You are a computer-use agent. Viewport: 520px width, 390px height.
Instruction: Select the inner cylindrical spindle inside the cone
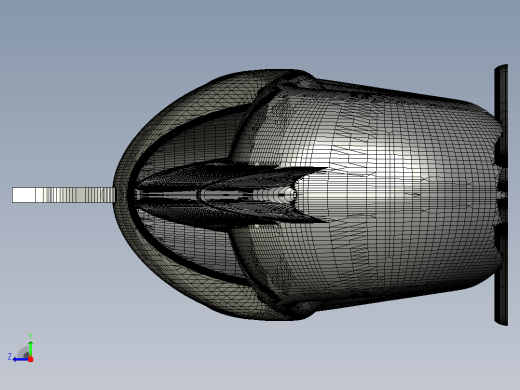coord(217,195)
